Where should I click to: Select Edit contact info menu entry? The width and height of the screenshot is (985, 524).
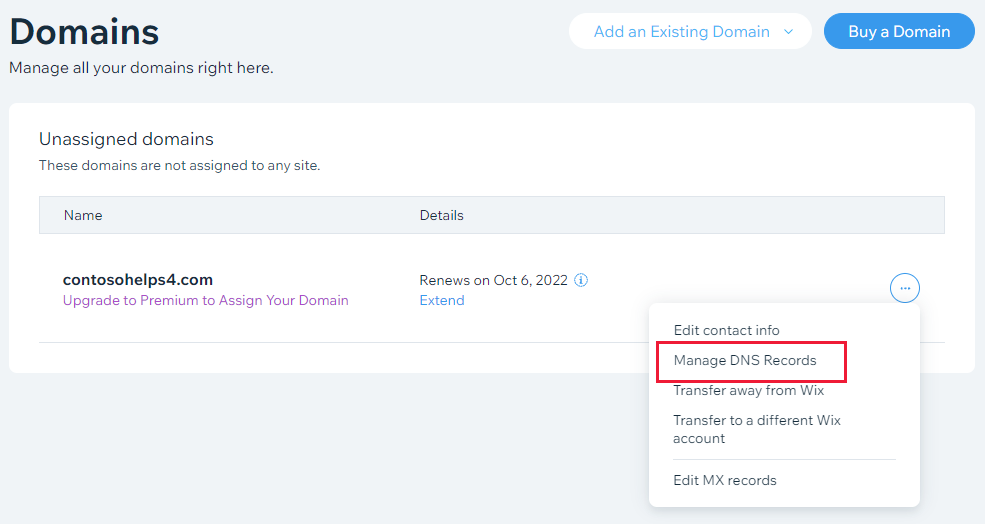click(x=726, y=330)
